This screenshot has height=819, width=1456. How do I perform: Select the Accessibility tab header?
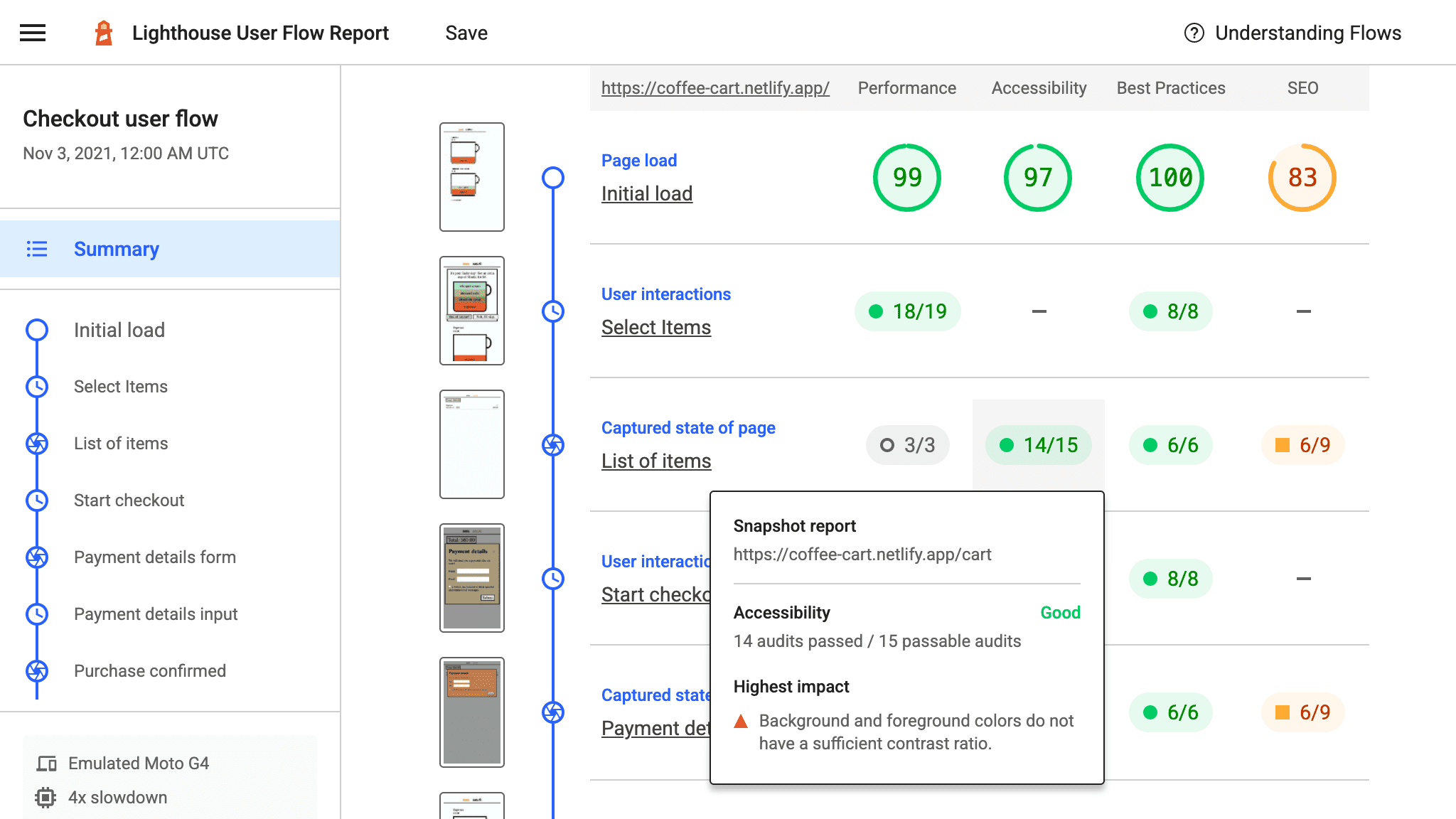1038,88
